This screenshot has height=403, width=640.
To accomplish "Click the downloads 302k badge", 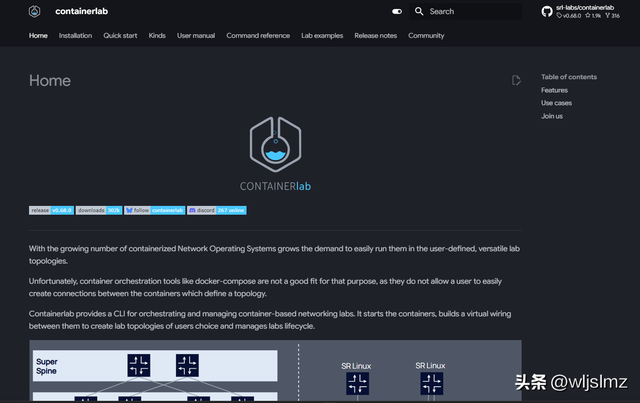I will 99,210.
